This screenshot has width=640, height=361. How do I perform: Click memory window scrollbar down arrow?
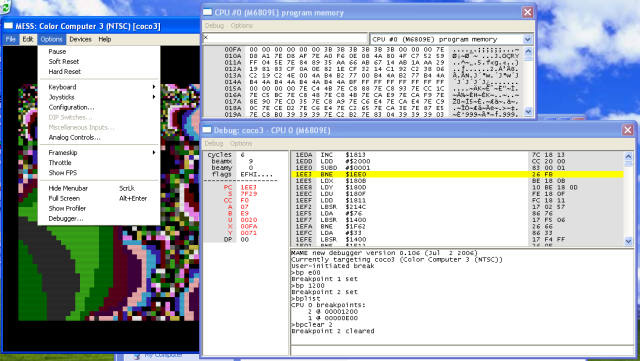[528, 111]
